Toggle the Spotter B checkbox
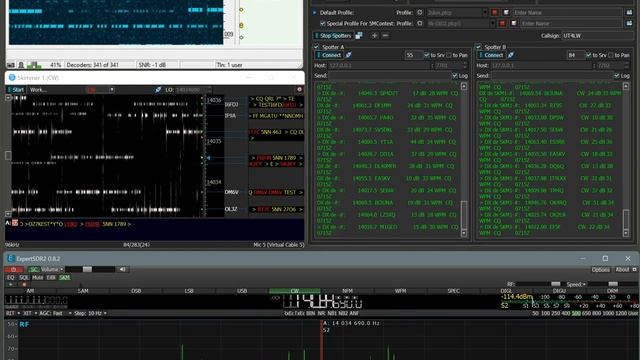 [478, 47]
